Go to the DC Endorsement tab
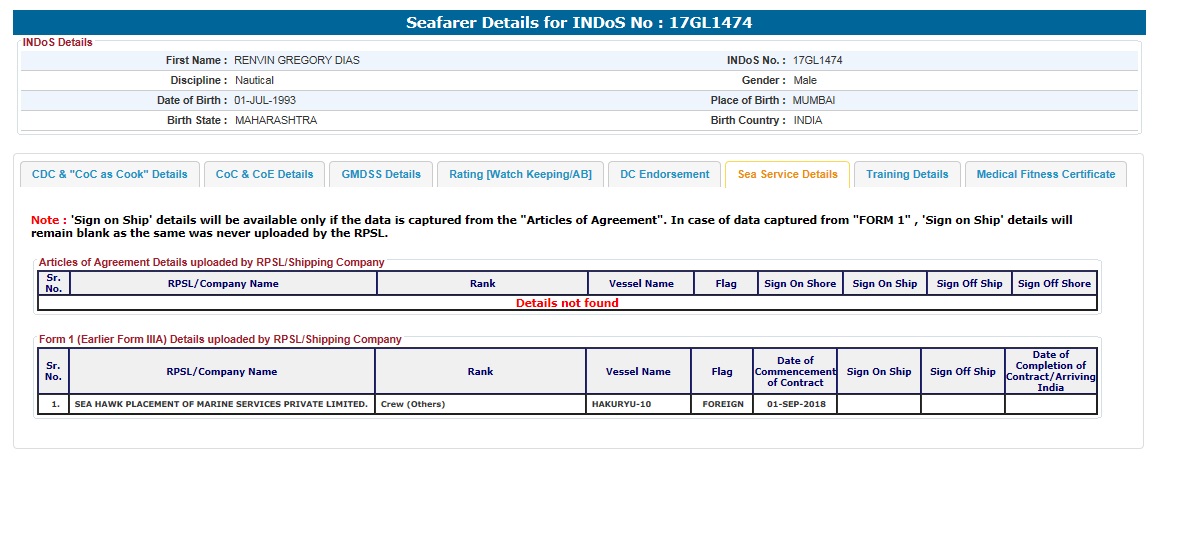 coord(664,174)
